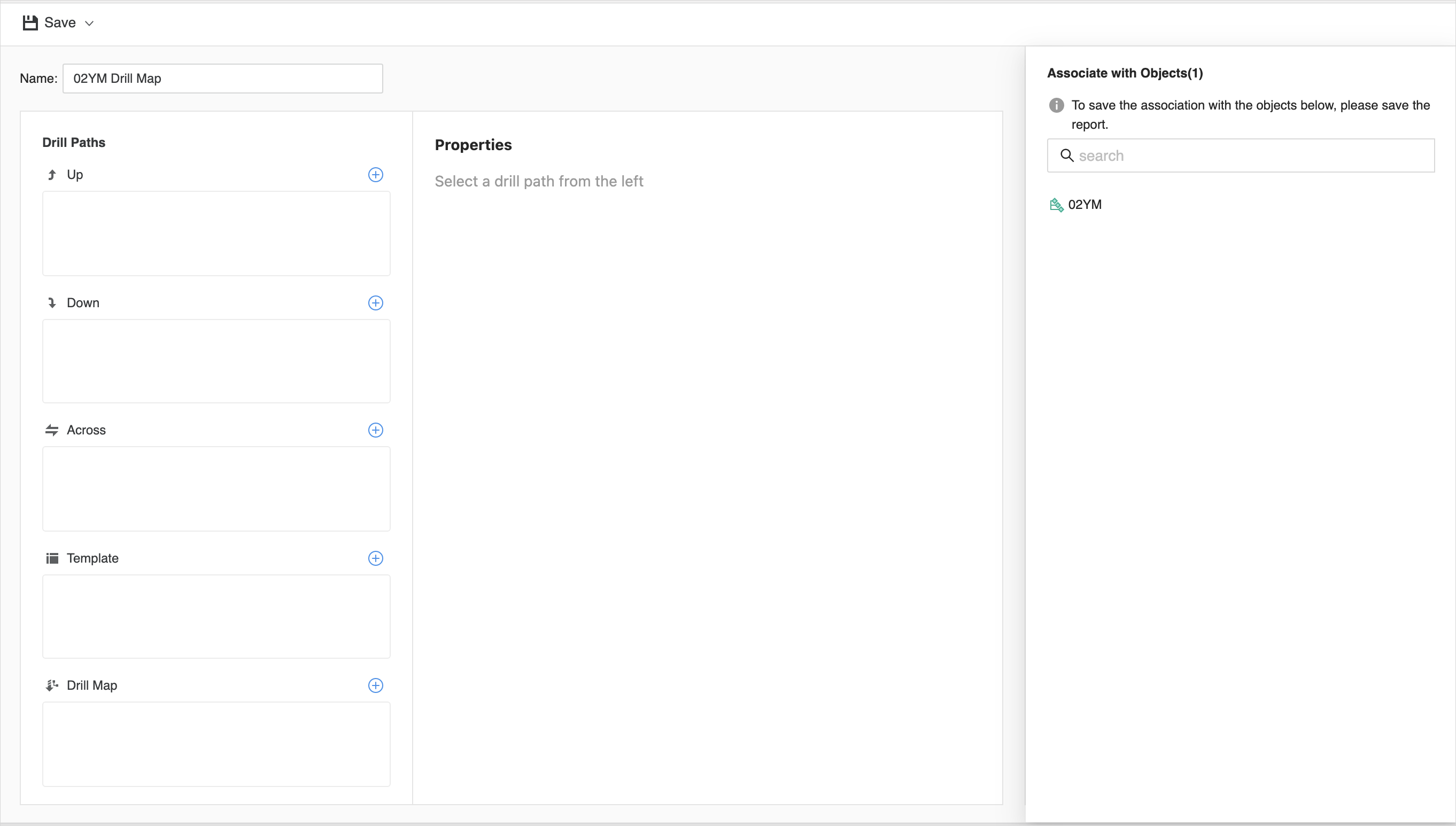The width and height of the screenshot is (1456, 826).
Task: Click the Save disk icon
Action: click(x=30, y=22)
